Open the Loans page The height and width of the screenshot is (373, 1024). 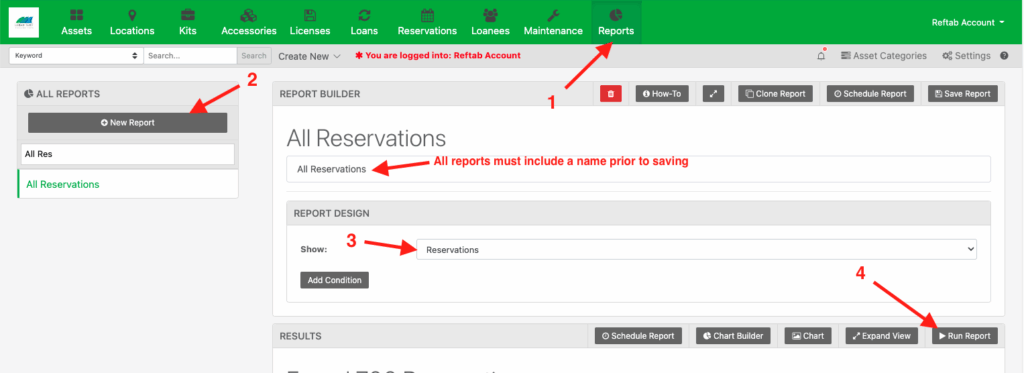(x=364, y=22)
